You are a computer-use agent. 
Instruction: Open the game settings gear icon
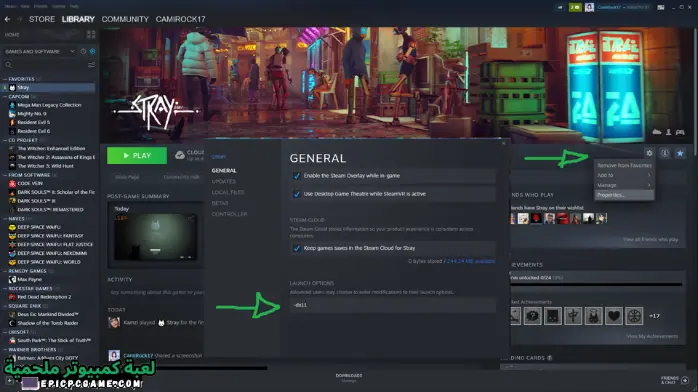pyautogui.click(x=649, y=153)
